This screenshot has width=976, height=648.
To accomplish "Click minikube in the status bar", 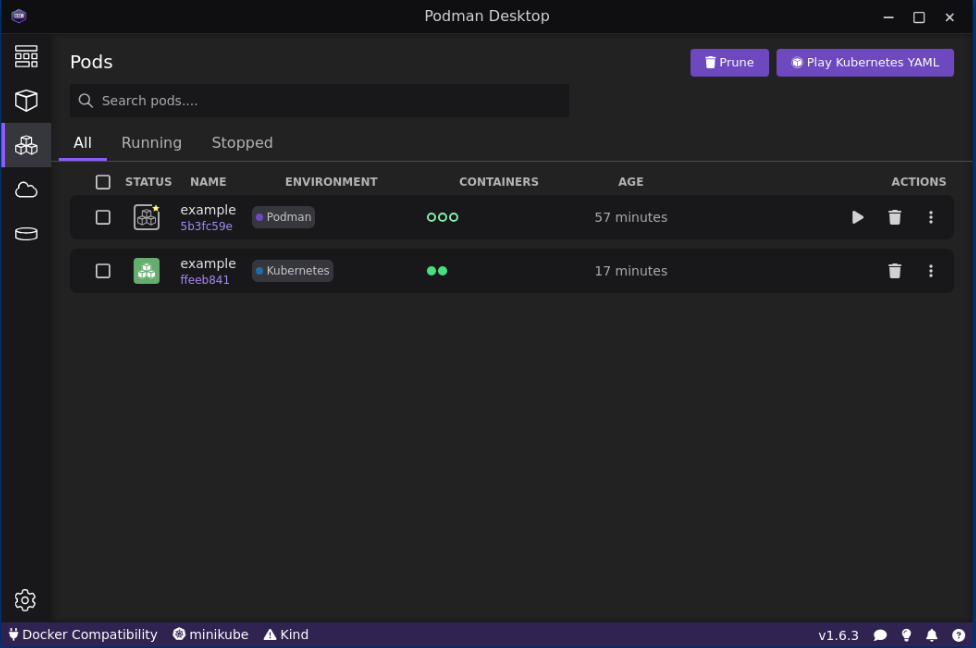I will coord(210,635).
